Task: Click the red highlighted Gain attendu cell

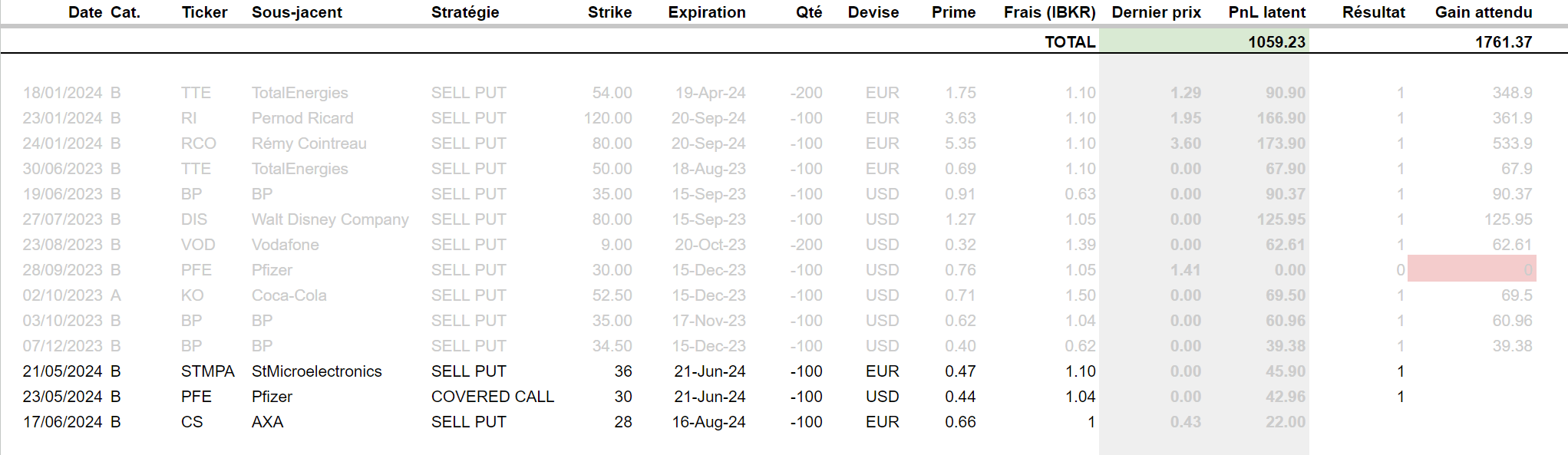Action: coord(1471,269)
